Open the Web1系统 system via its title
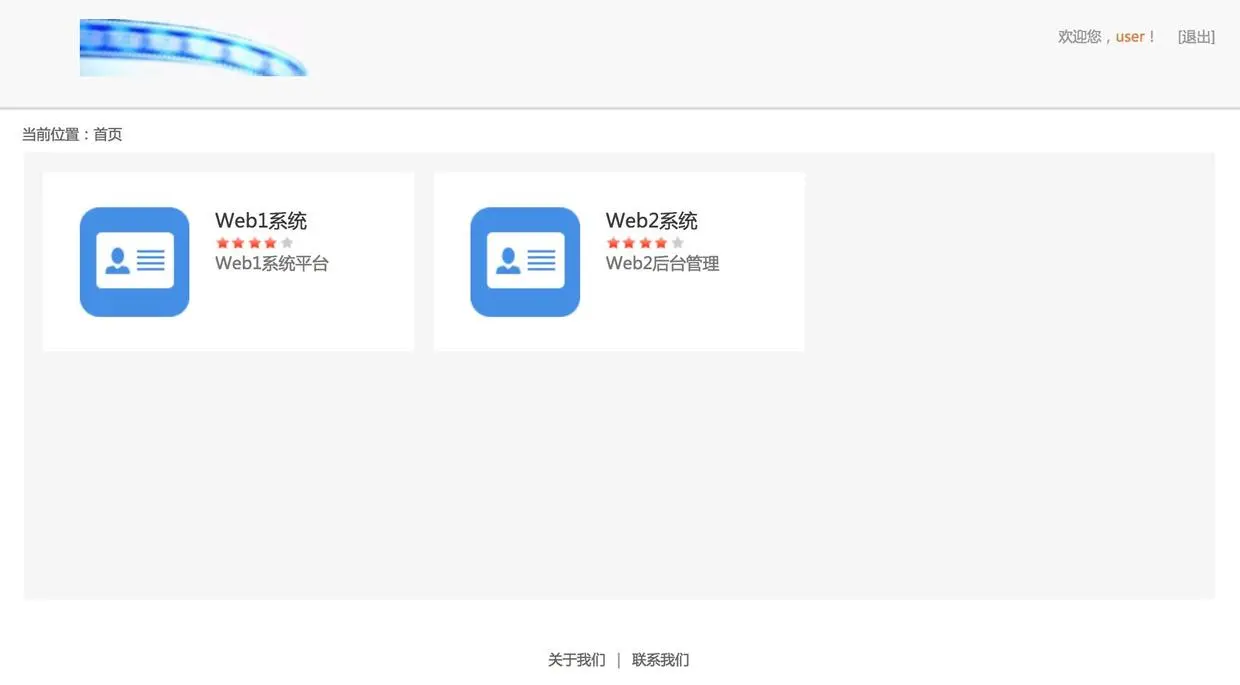 coord(260,220)
